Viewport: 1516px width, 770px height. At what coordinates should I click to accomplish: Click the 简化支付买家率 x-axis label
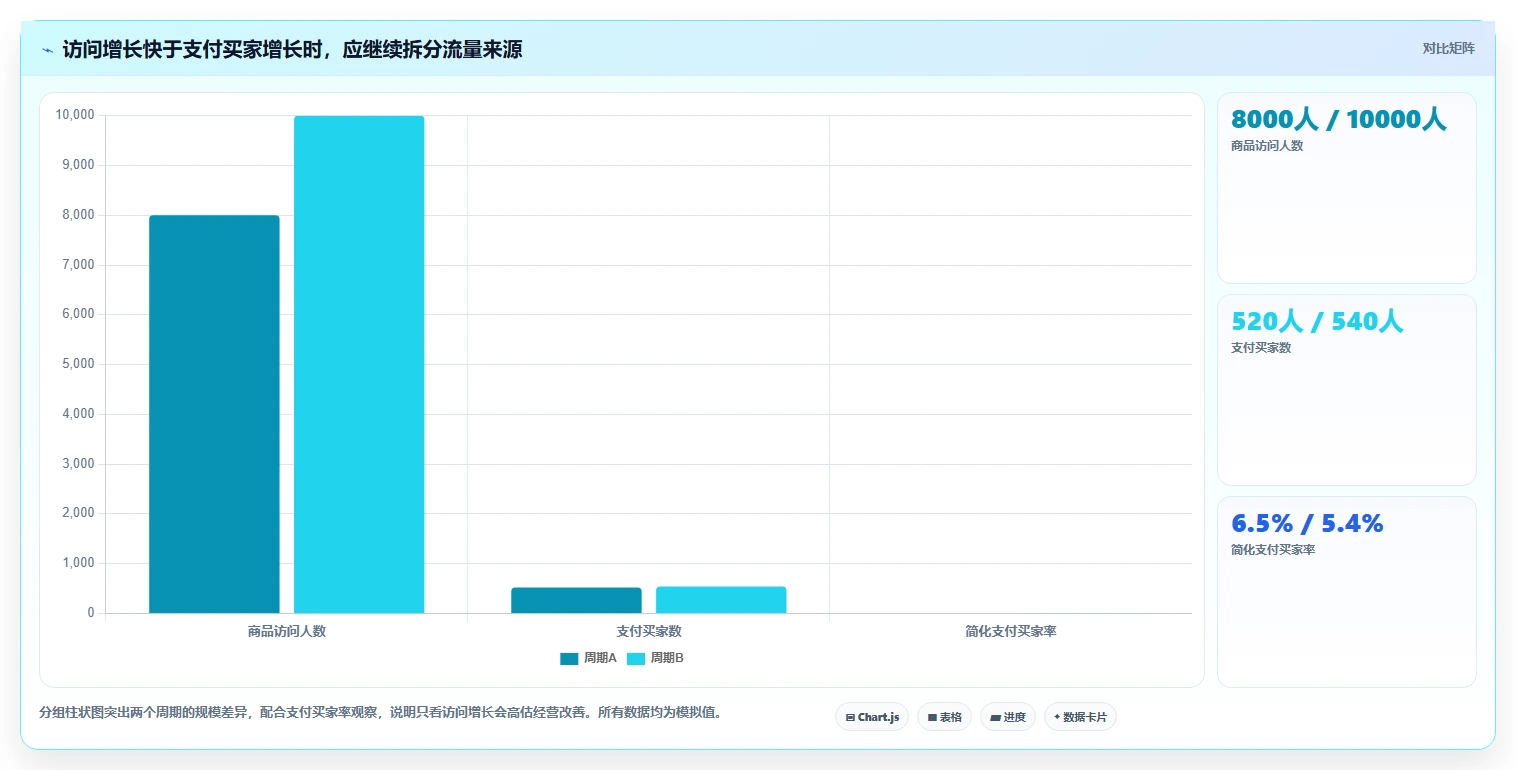click(1011, 631)
